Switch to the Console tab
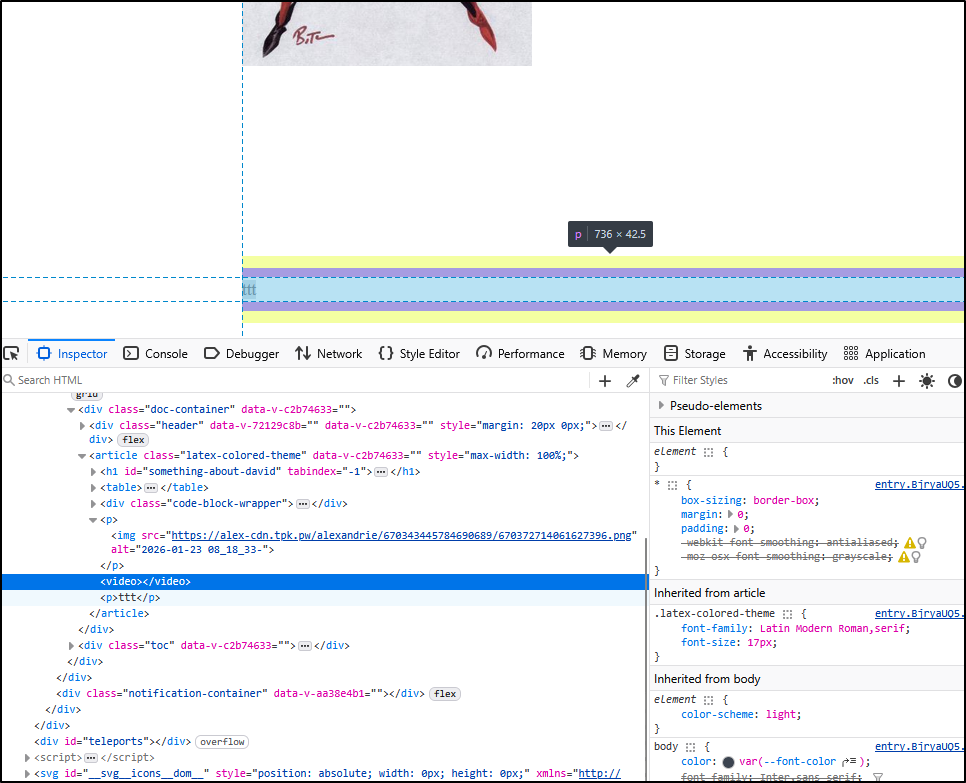966x783 pixels. click(156, 353)
